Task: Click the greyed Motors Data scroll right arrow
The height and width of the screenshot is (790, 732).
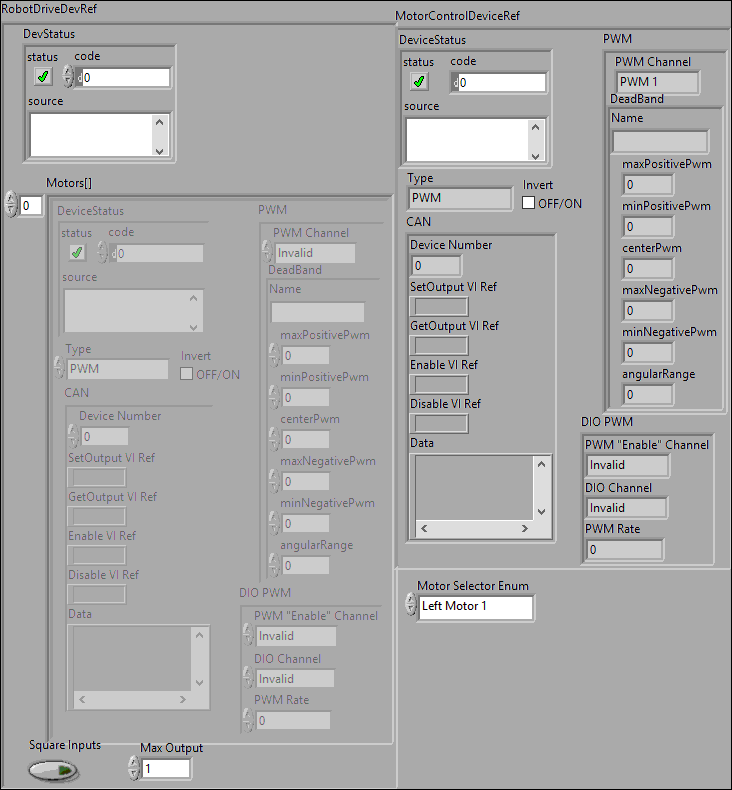Action: 183,699
